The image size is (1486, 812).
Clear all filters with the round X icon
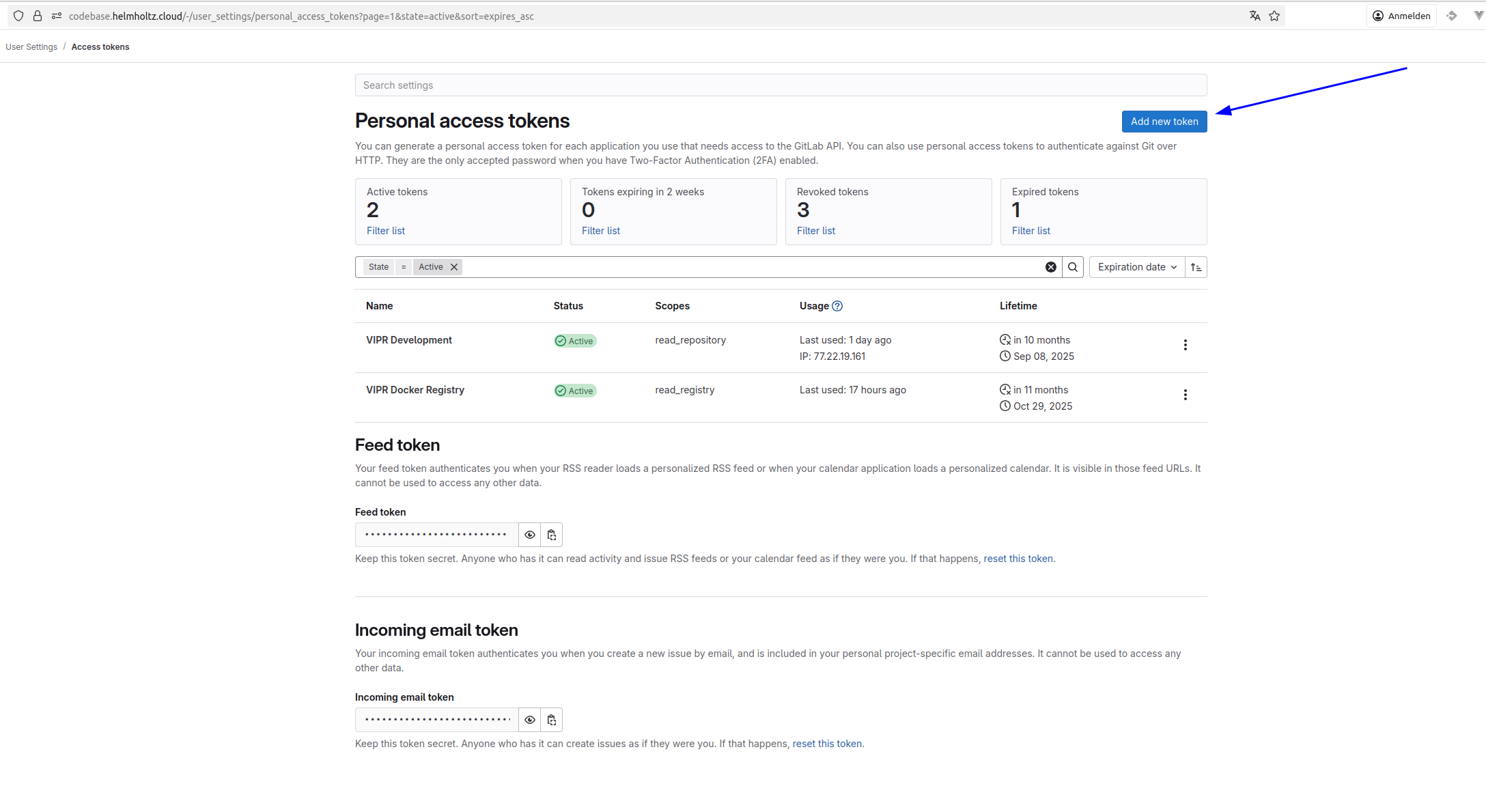click(x=1050, y=267)
